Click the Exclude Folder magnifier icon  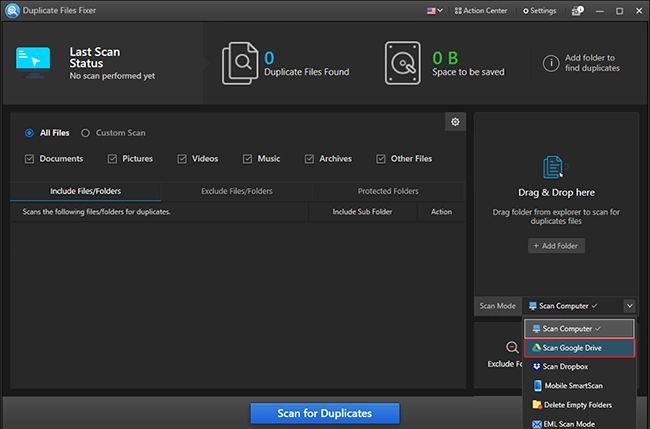pos(512,347)
